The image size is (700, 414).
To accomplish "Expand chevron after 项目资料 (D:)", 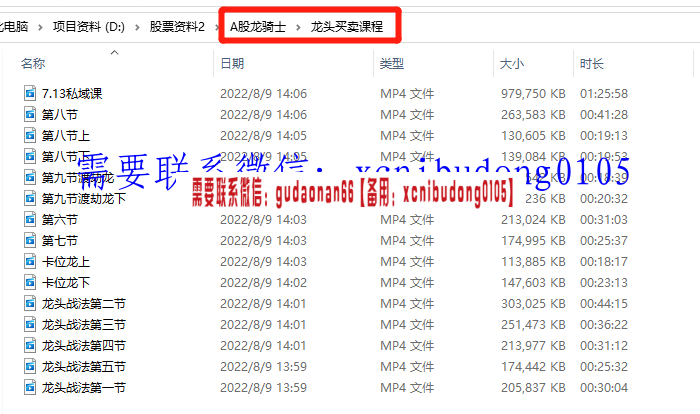I will [x=138, y=28].
